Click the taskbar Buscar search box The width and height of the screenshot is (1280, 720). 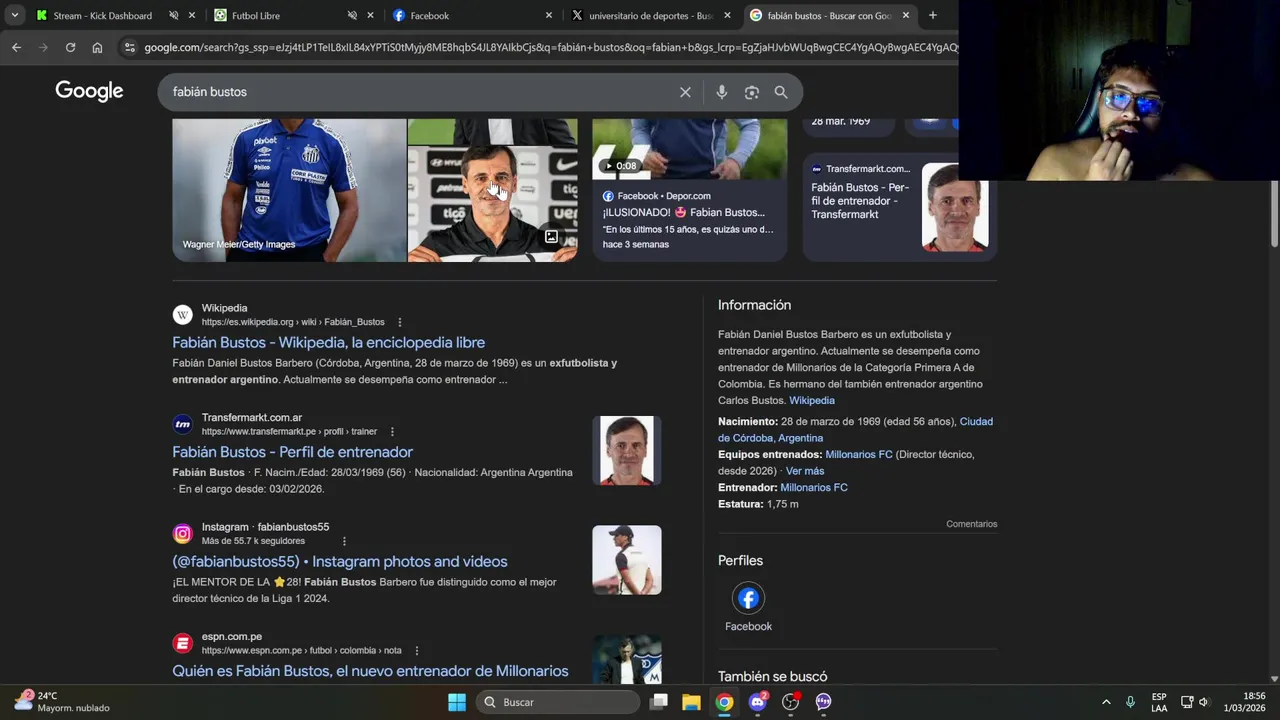[x=557, y=702]
